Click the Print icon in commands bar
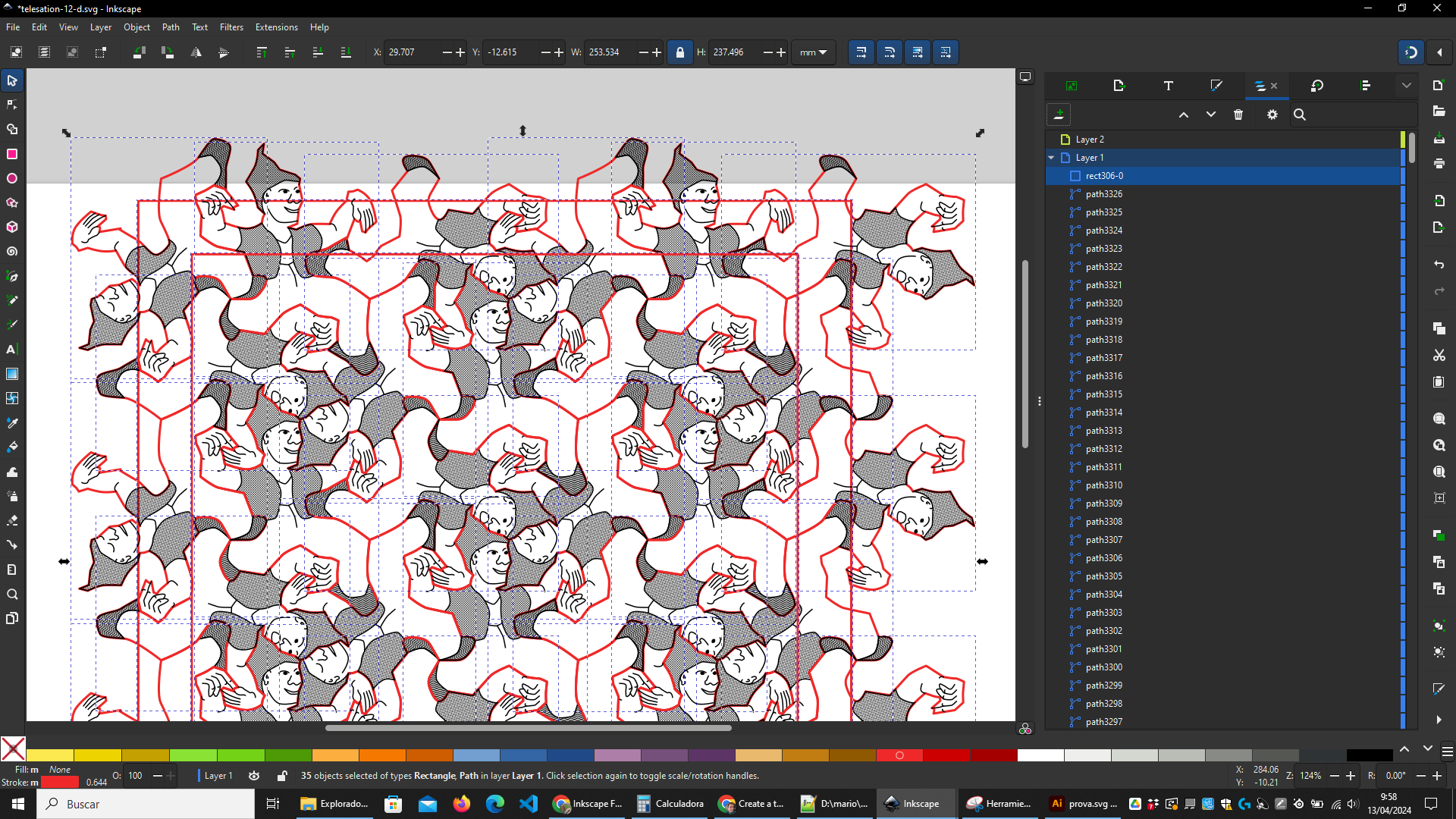1456x819 pixels. [x=1439, y=163]
